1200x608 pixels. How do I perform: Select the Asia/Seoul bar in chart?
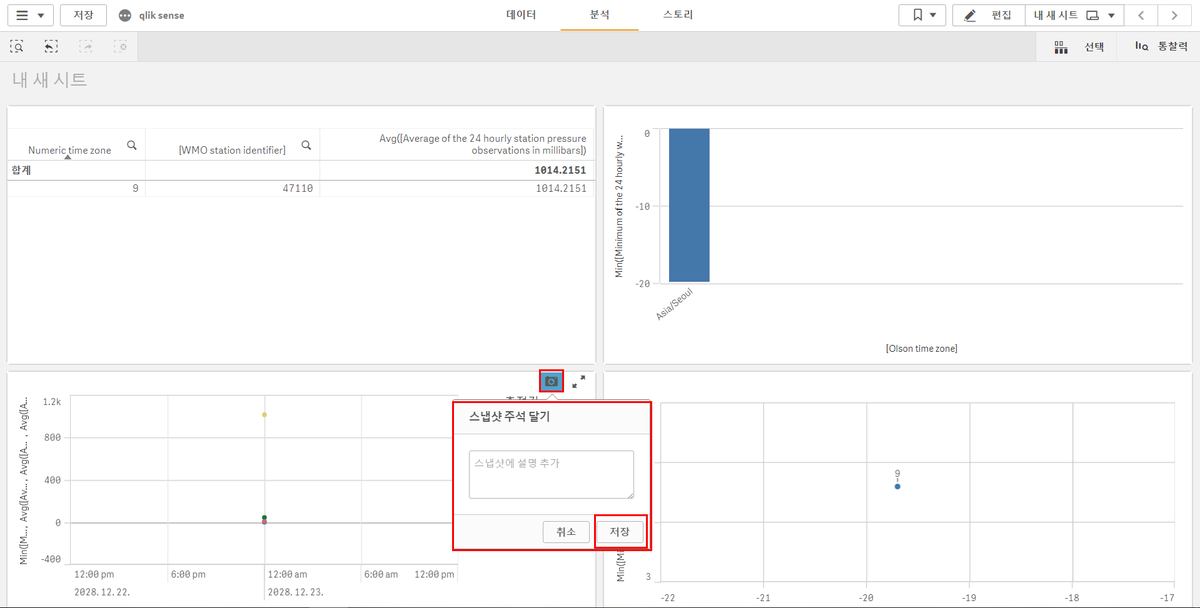(x=689, y=205)
